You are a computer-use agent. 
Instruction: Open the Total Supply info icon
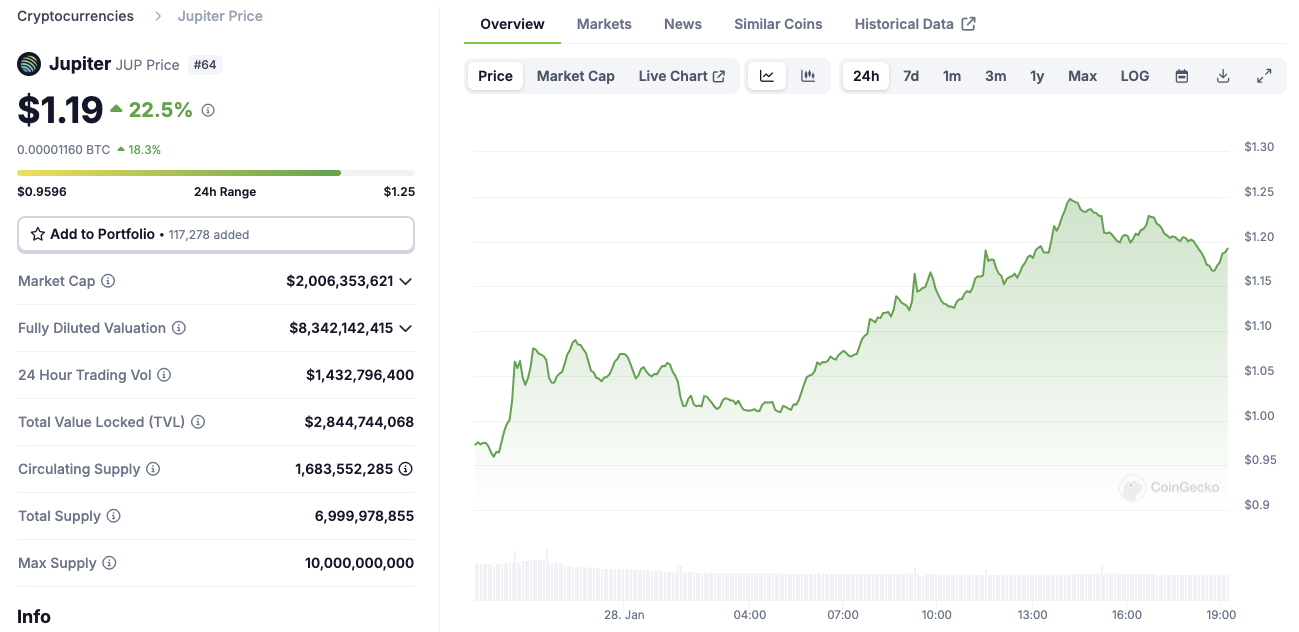pyautogui.click(x=114, y=516)
